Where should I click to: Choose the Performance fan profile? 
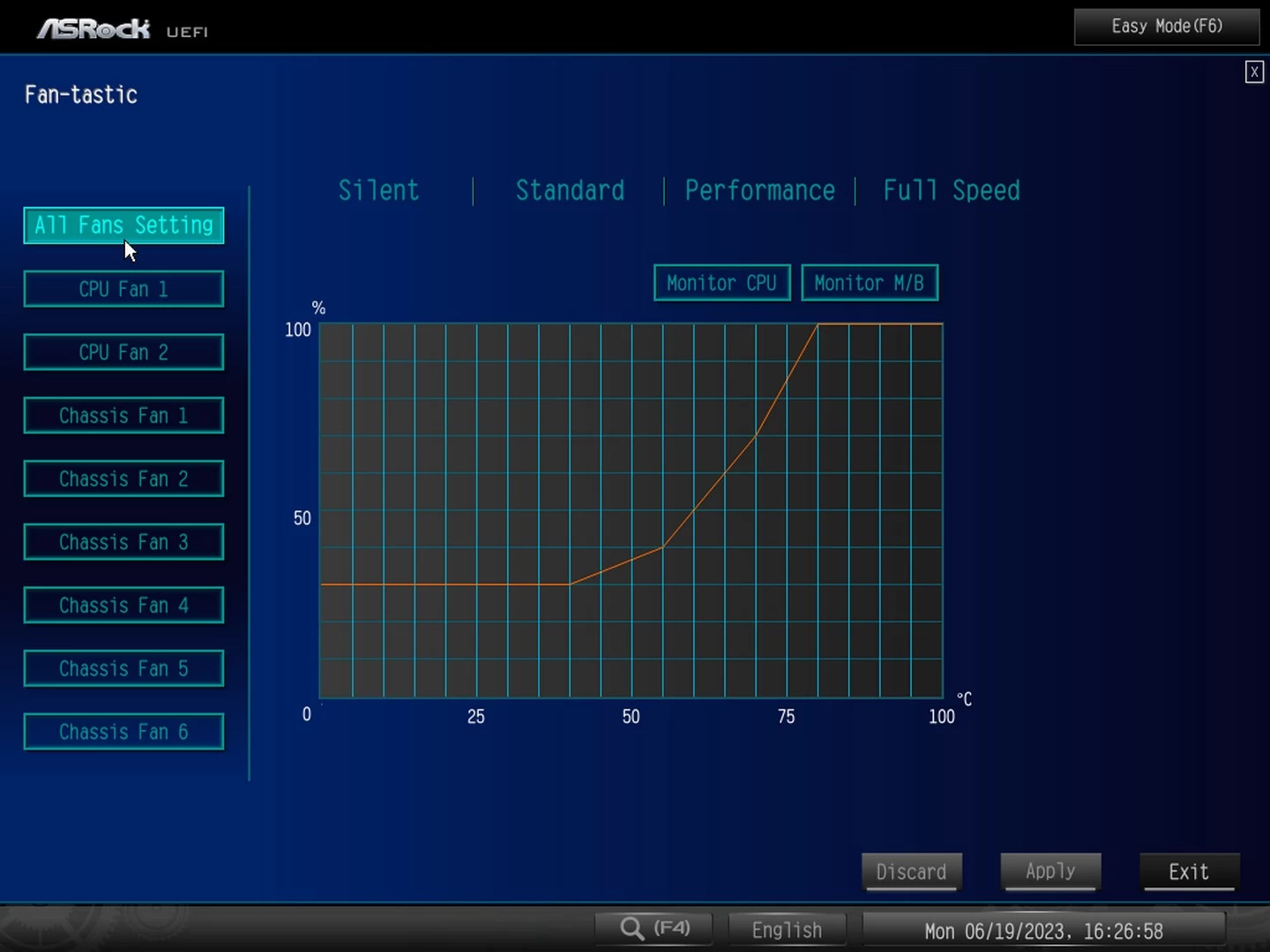point(759,190)
